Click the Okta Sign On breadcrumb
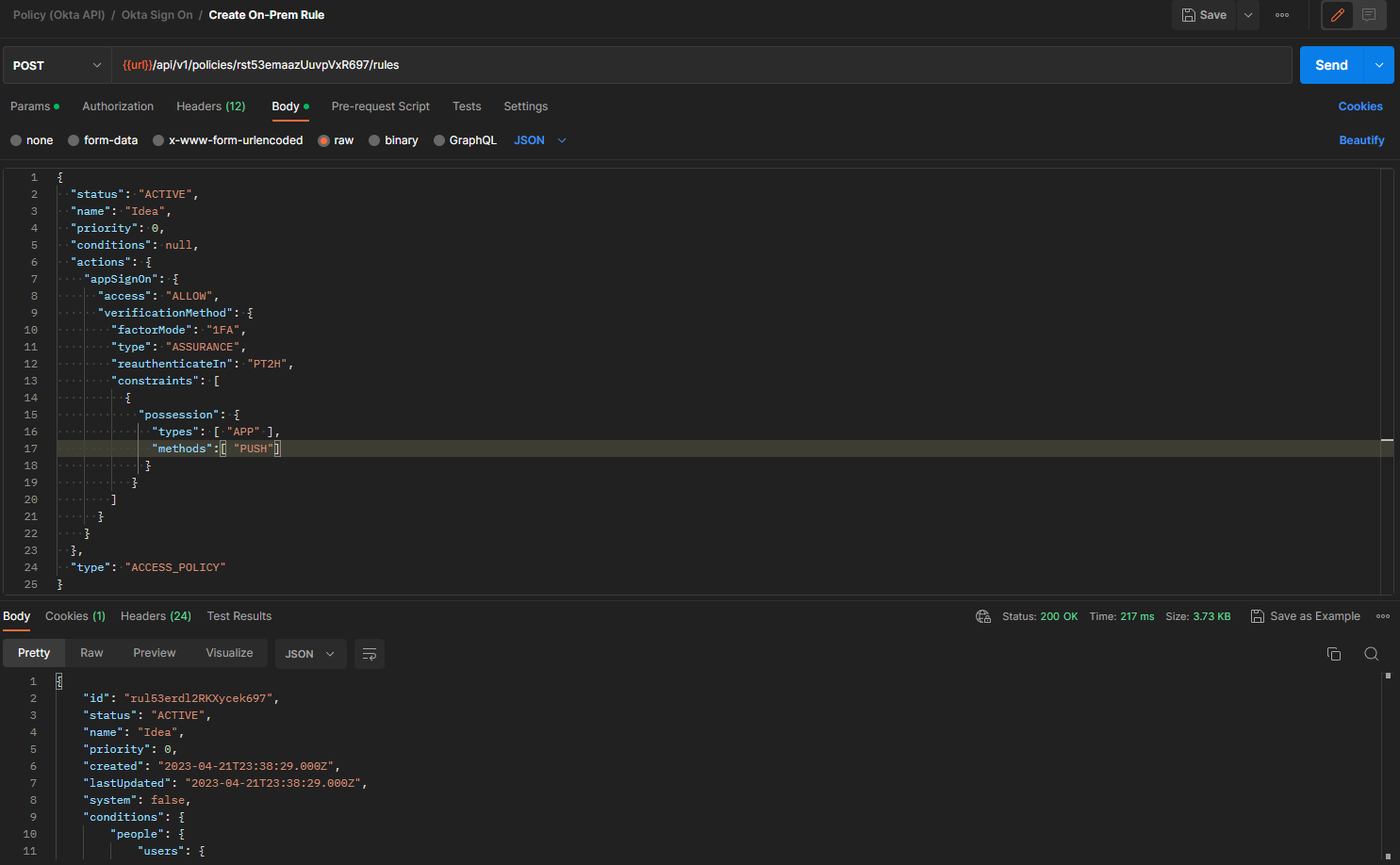 coord(157,15)
